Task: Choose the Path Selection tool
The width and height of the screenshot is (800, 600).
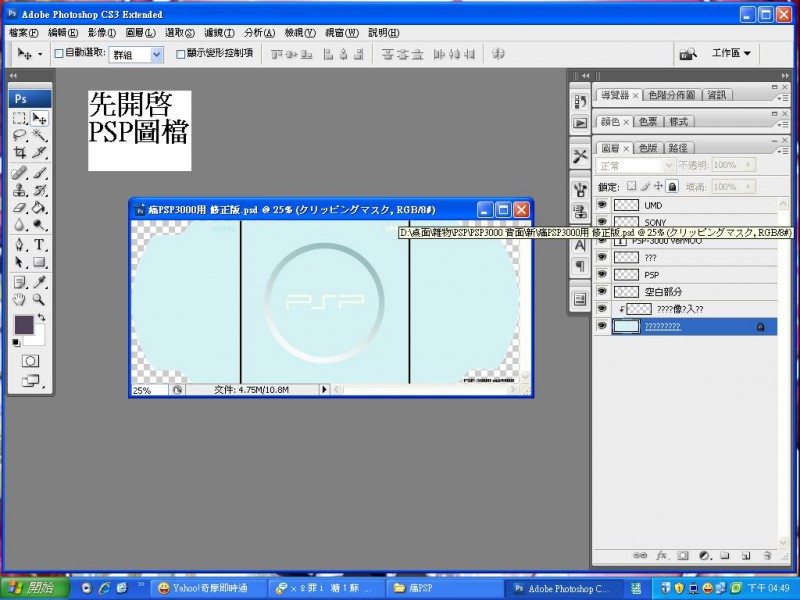Action: tap(19, 262)
